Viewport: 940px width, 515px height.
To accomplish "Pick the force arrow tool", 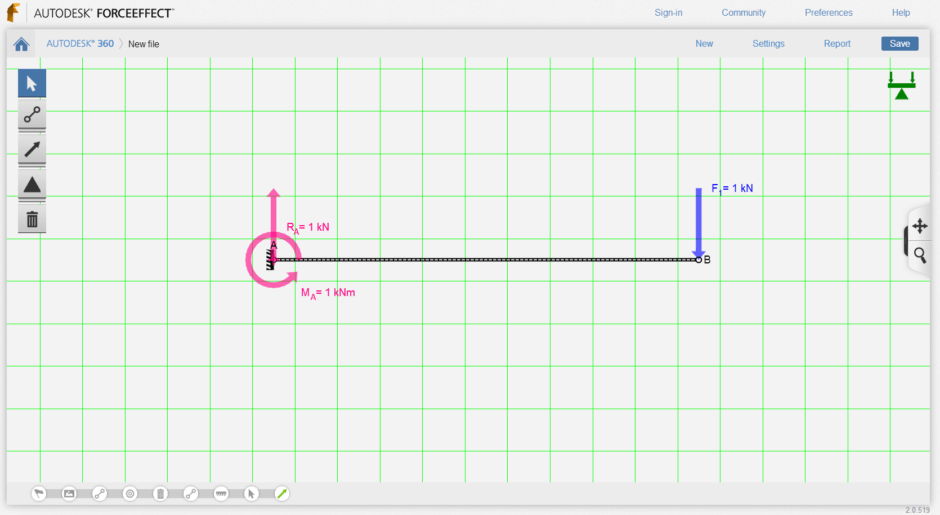I will pos(32,150).
